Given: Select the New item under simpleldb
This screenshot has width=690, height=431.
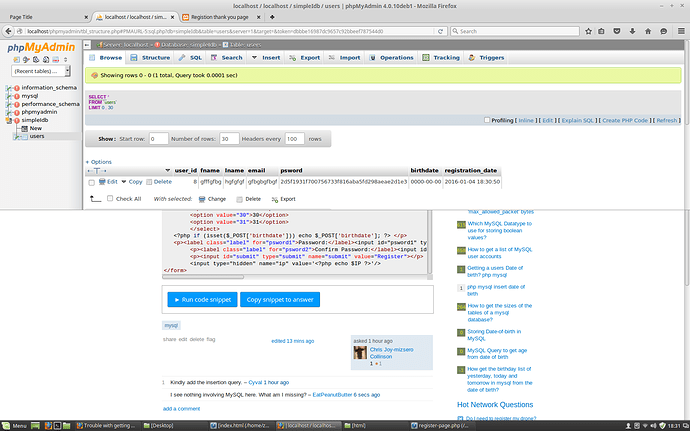Looking at the screenshot, I should [x=36, y=129].
